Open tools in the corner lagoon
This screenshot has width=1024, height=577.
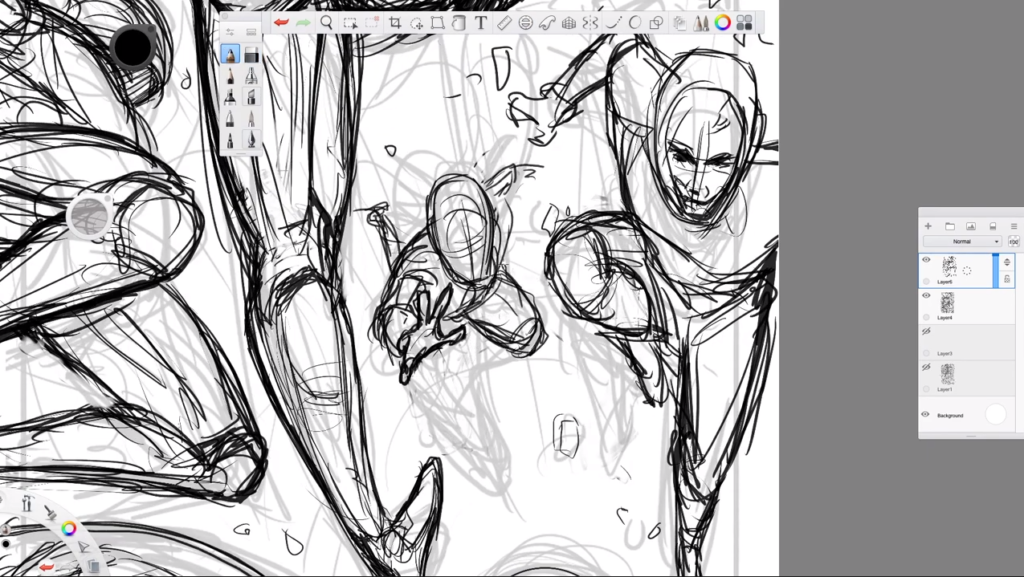coord(27,503)
